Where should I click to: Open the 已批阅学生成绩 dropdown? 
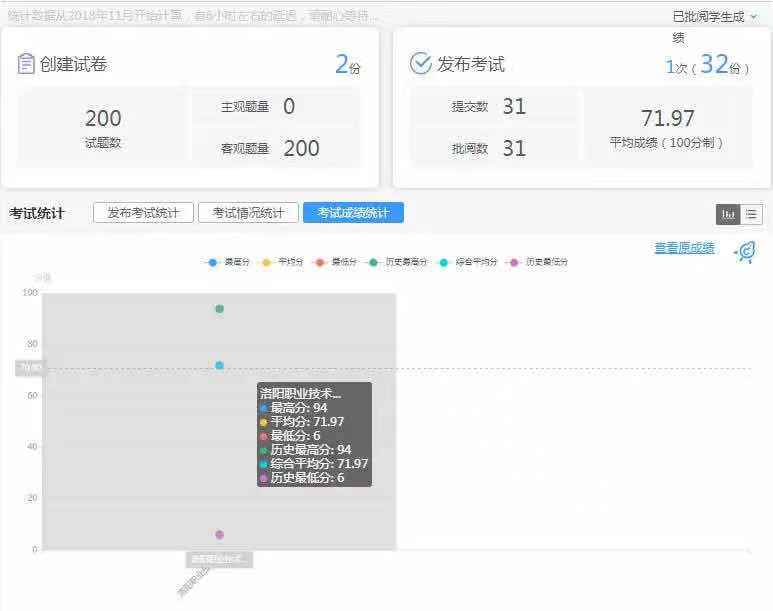[x=714, y=16]
